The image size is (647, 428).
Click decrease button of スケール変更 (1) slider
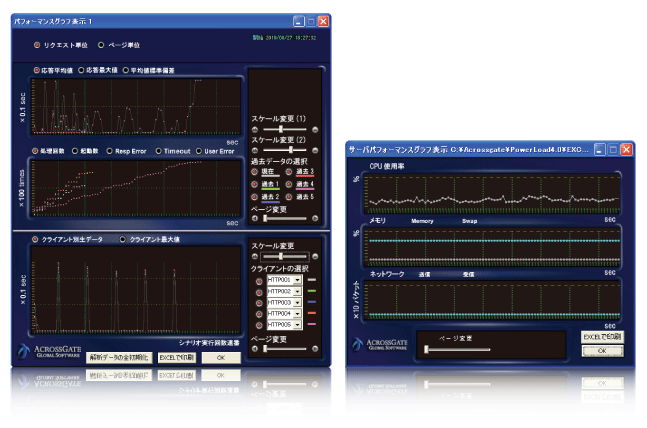[x=255, y=130]
